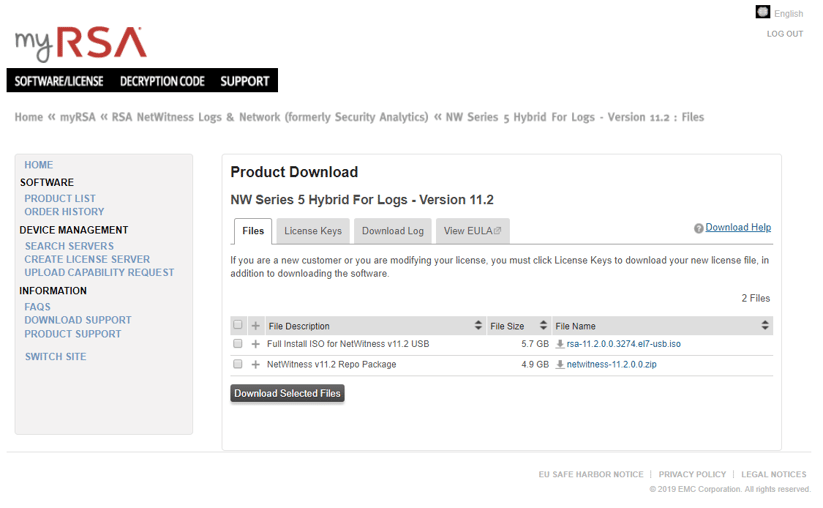Click the myRSA logo
Viewport: 823px width, 508px height.
80,44
